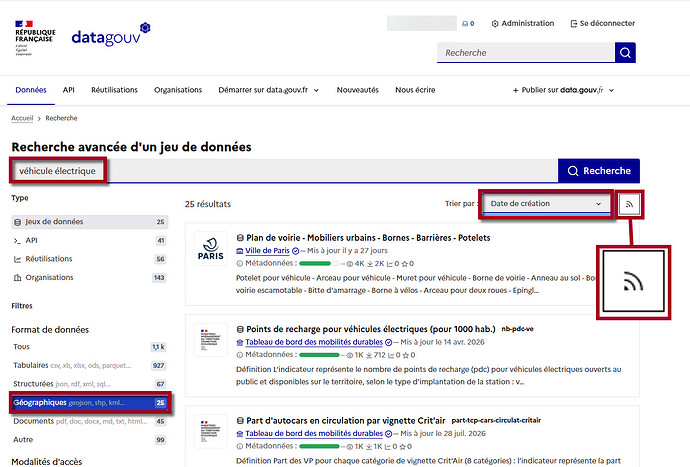
Task: Click certified badge next to Ville de Paris
Action: coord(296,251)
